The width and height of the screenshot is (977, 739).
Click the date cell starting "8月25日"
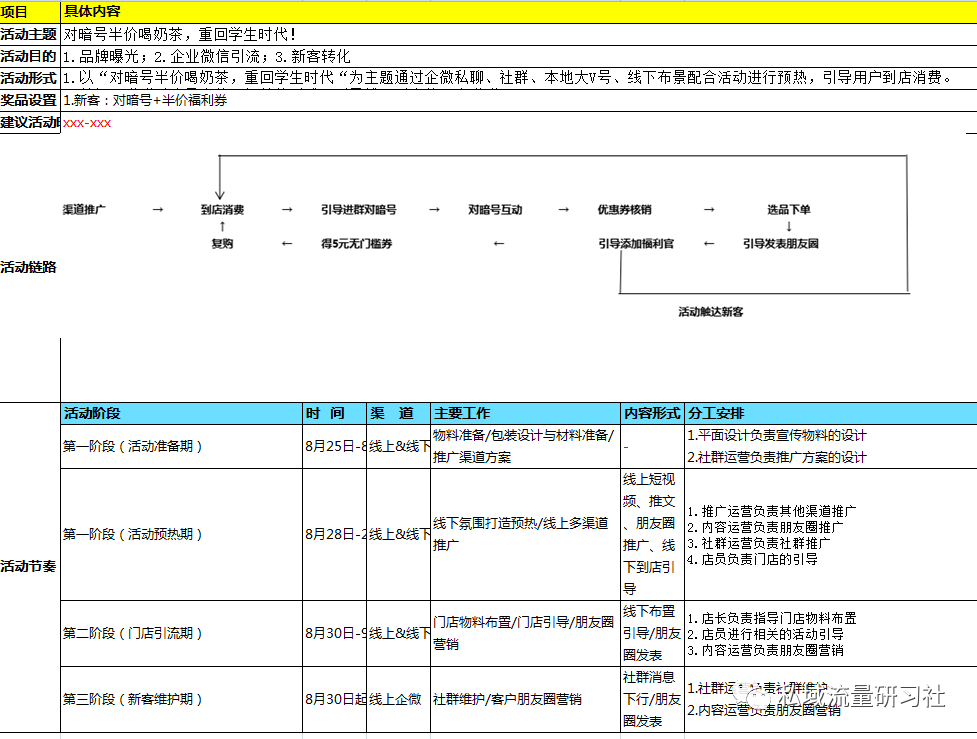(x=335, y=446)
